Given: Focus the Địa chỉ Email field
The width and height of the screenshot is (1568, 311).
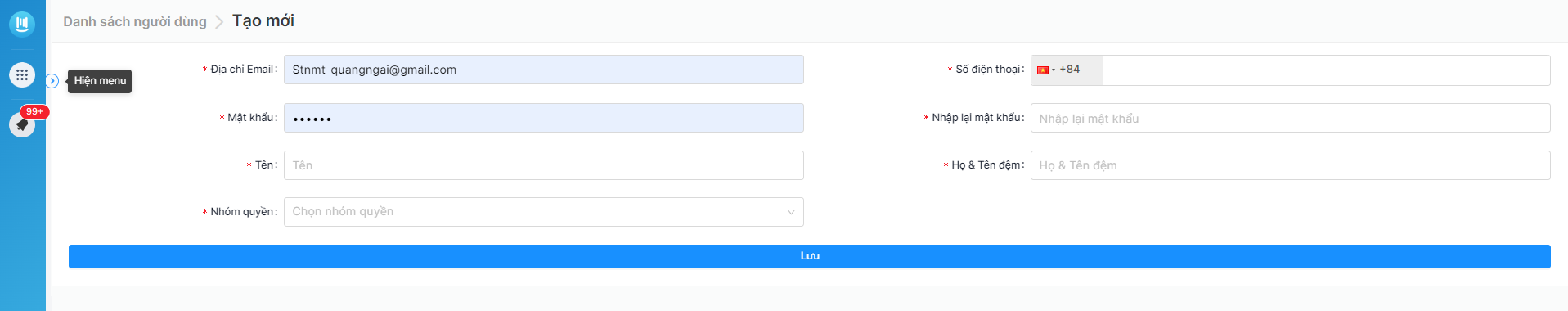Looking at the screenshot, I should pos(543,70).
